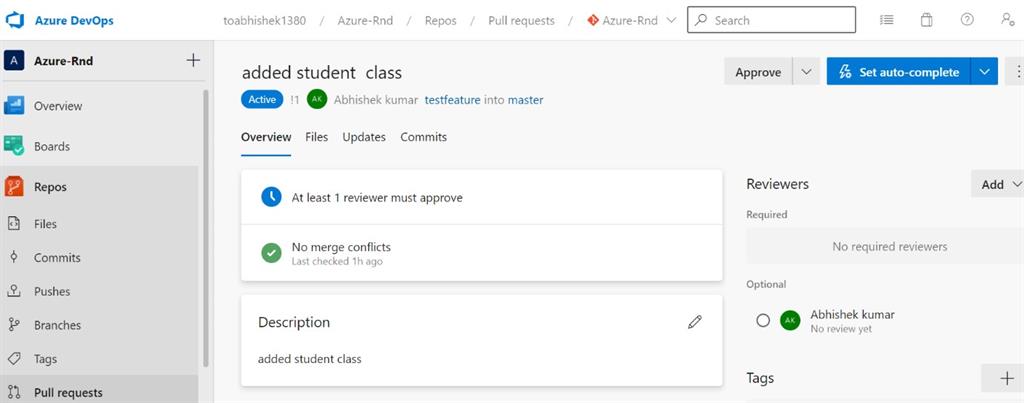Select the vote circle next to Abhishek kumar
Viewport: 1024px width, 403px height.
pyautogui.click(x=763, y=321)
